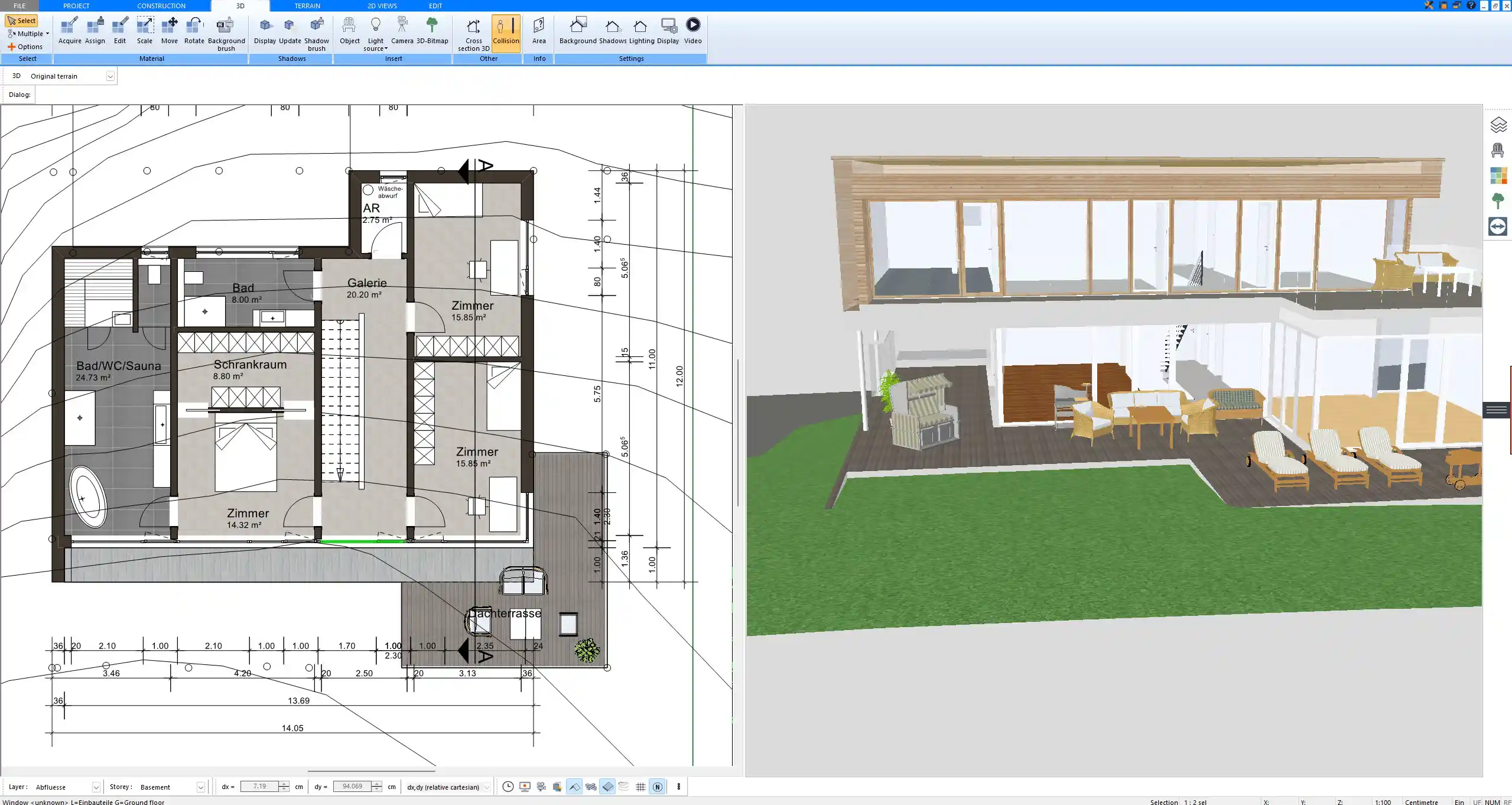This screenshot has height=805, width=1512.
Task: Open Shadows settings
Action: coord(613,31)
